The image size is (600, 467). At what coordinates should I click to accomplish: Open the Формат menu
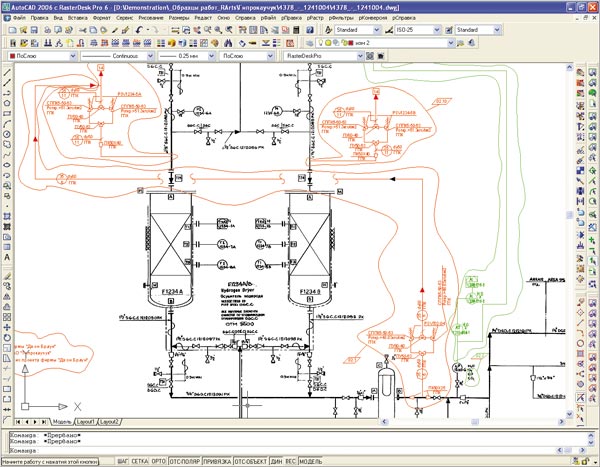pyautogui.click(x=102, y=18)
